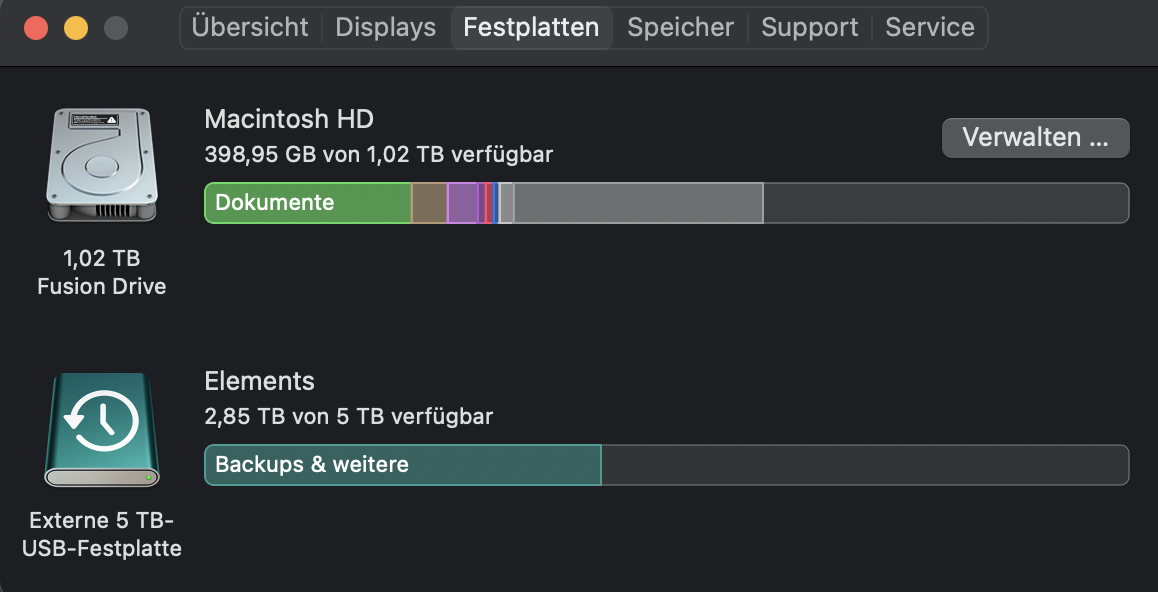Open the Service tab
The height and width of the screenshot is (592, 1158).
click(929, 27)
